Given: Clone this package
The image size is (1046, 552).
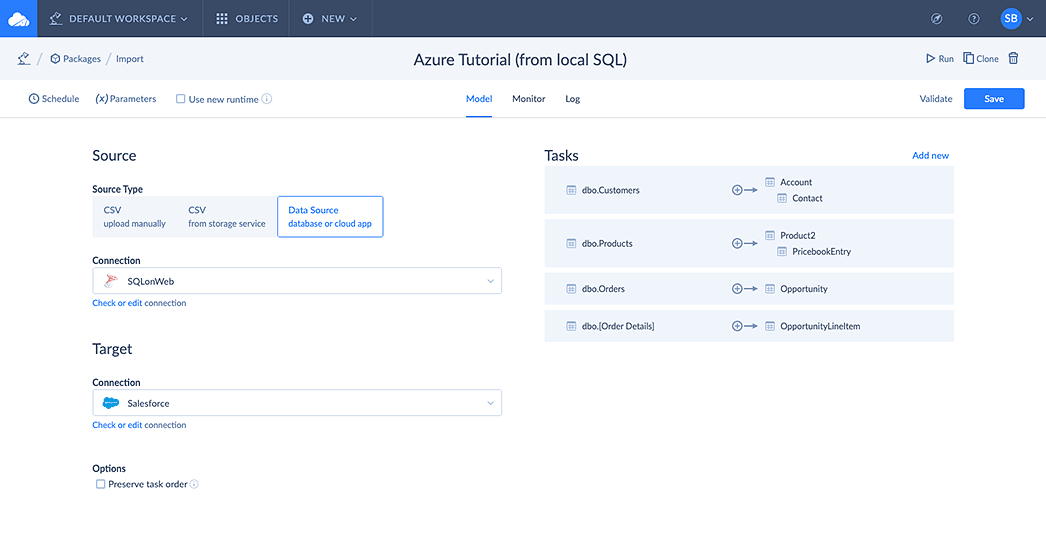Looking at the screenshot, I should pyautogui.click(x=981, y=59).
